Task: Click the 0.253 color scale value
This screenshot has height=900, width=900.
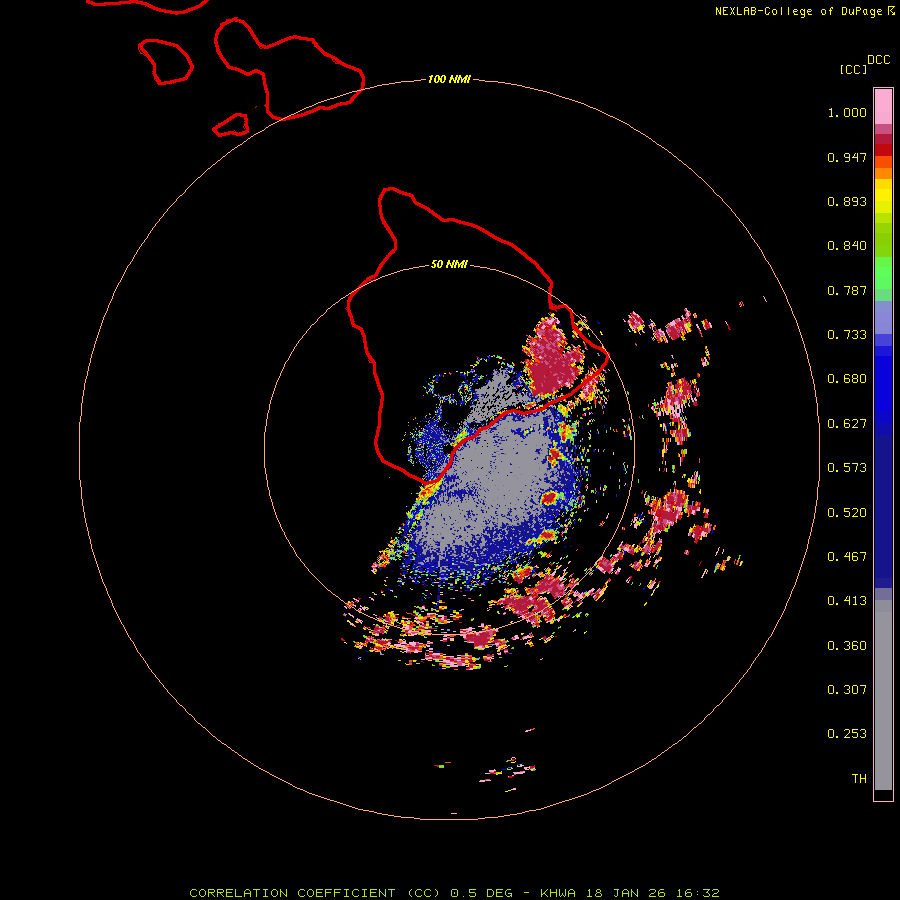Action: pyautogui.click(x=847, y=734)
